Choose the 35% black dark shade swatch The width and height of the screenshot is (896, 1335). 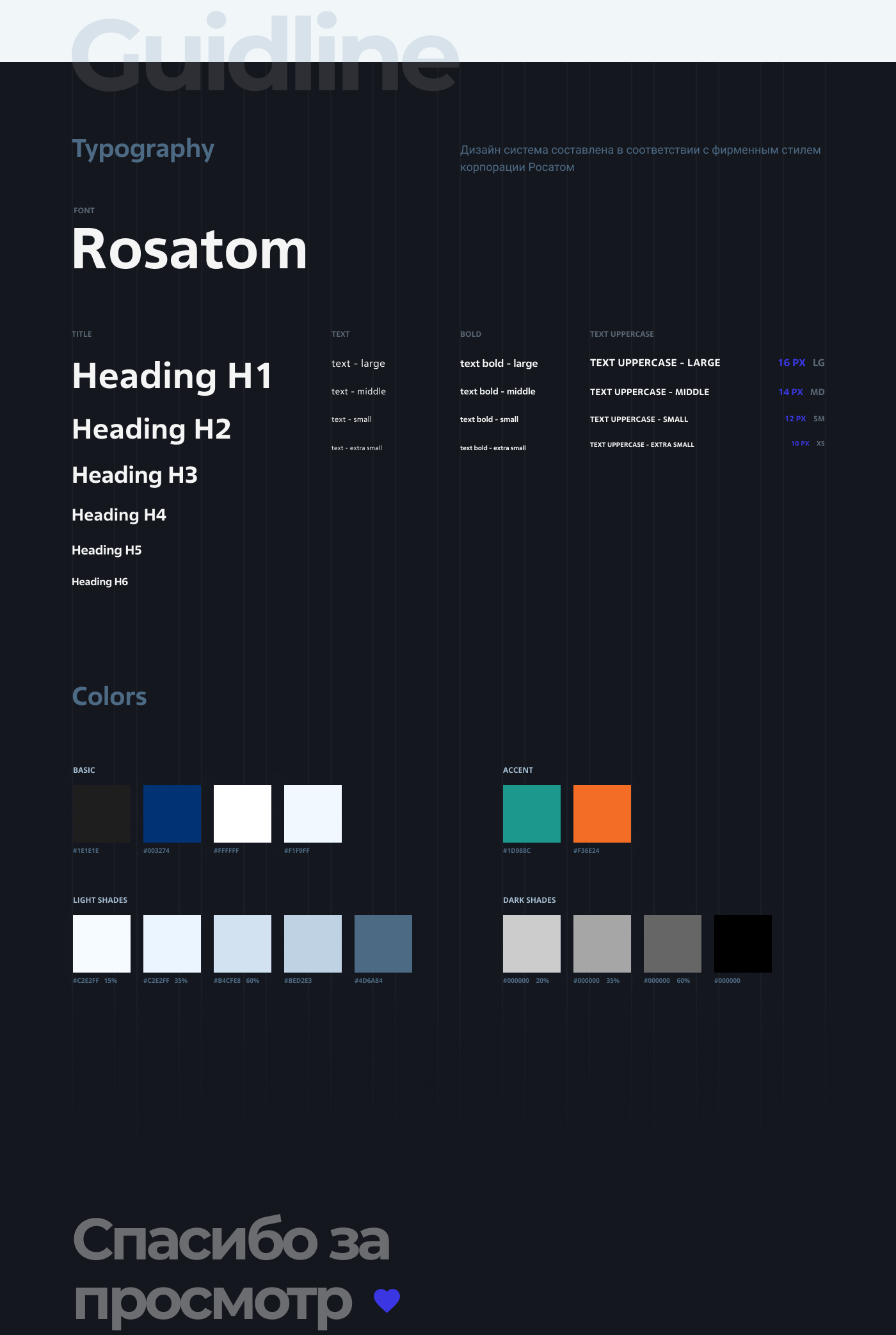coord(602,944)
